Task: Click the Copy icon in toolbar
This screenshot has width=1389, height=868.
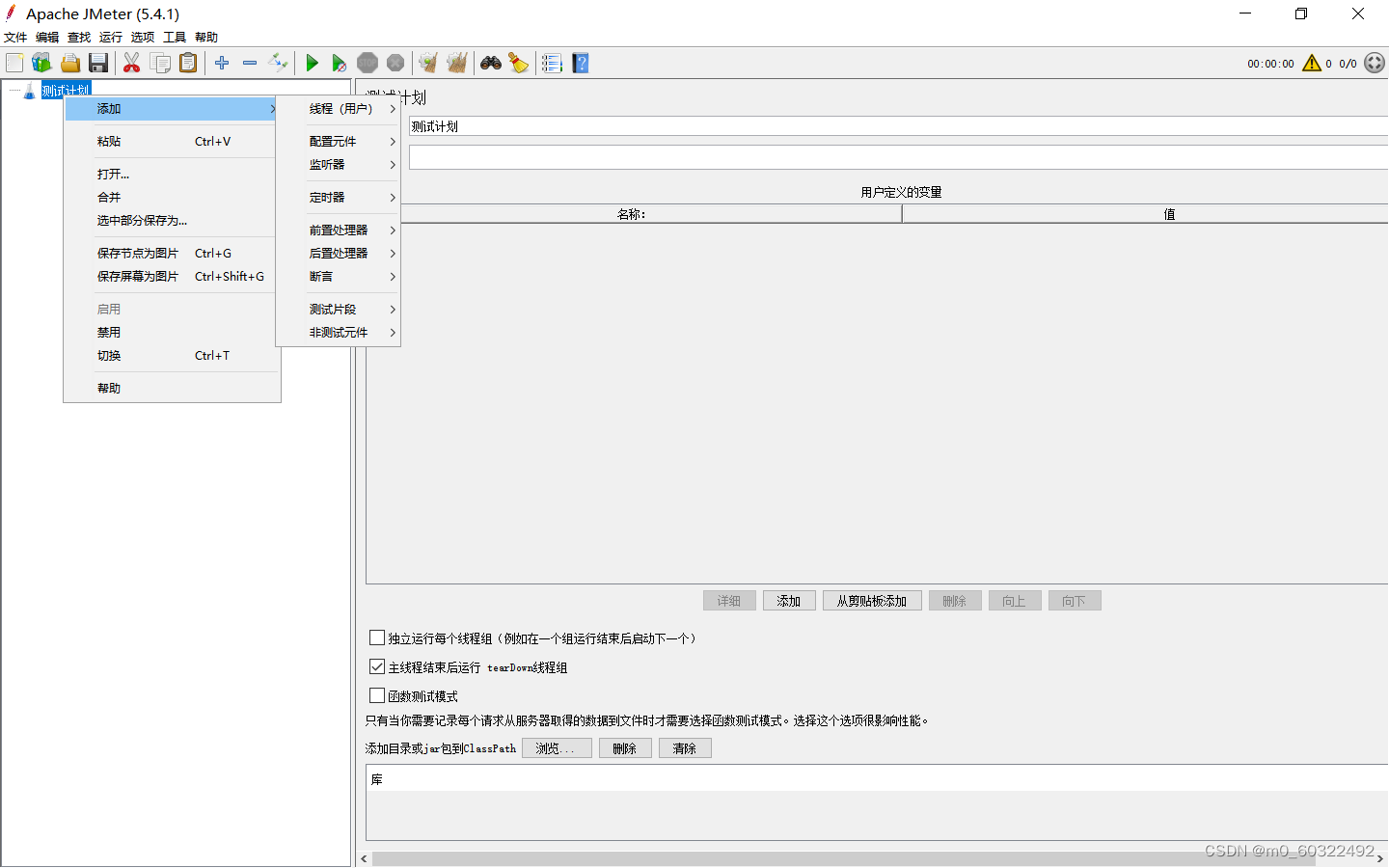Action: 161,63
